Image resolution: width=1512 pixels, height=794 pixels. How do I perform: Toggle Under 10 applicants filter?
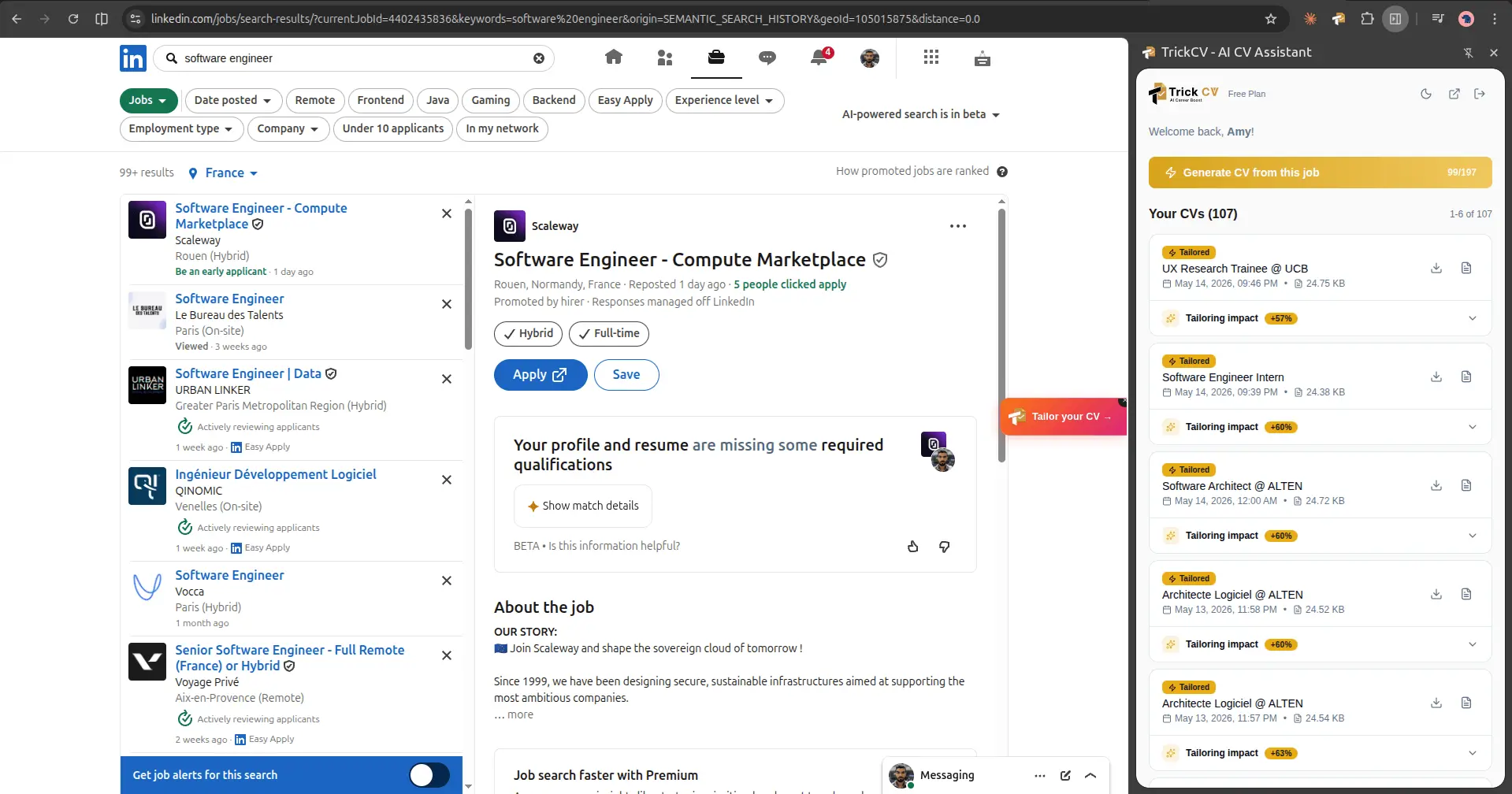[393, 128]
